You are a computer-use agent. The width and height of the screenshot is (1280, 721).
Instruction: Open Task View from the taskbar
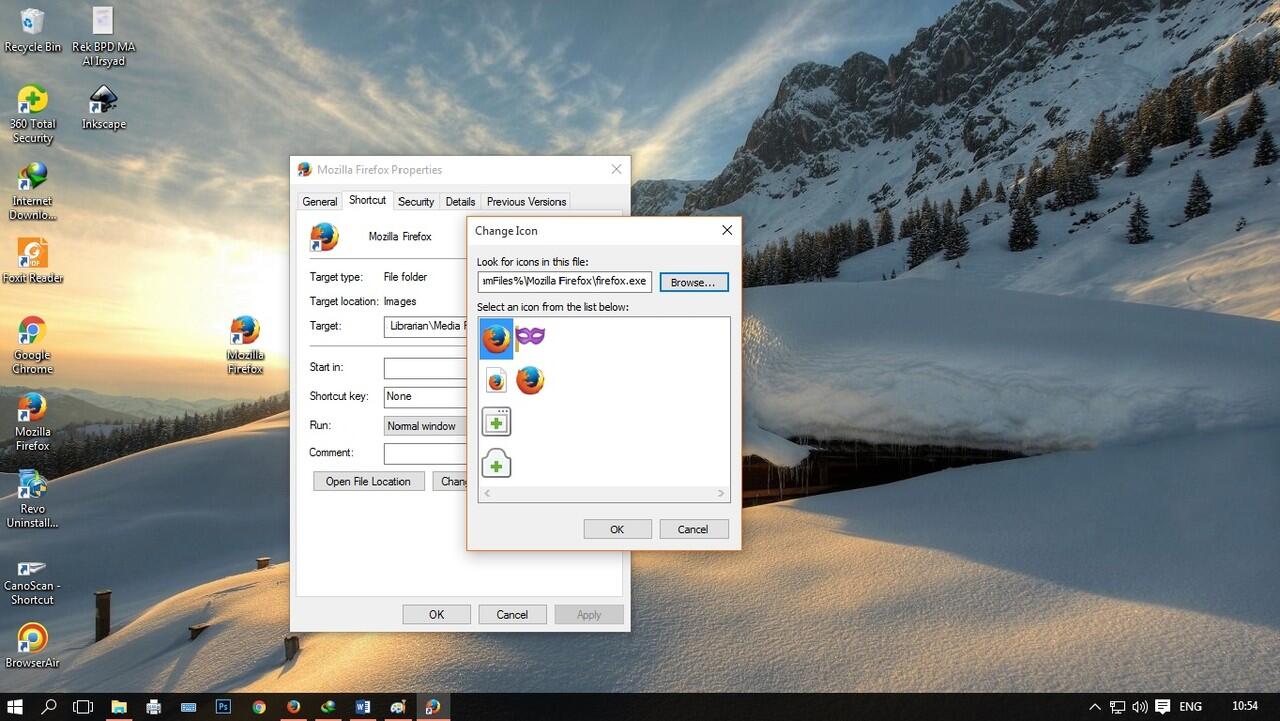tap(83, 706)
